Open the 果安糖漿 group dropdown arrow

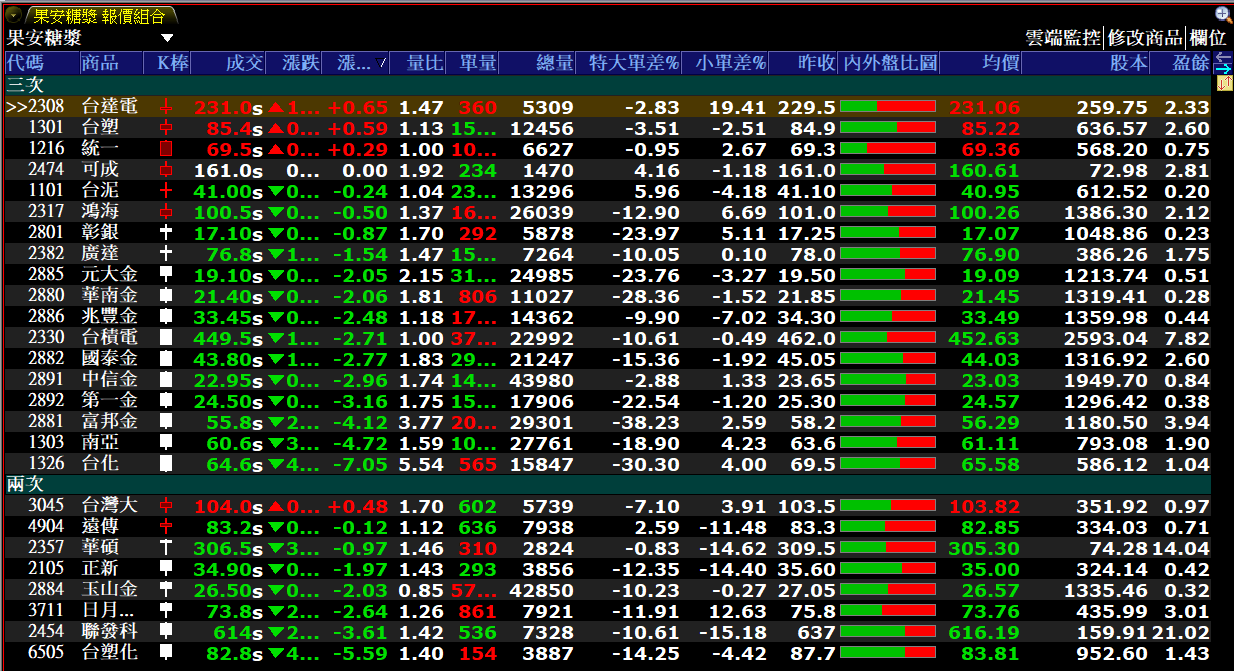[166, 39]
